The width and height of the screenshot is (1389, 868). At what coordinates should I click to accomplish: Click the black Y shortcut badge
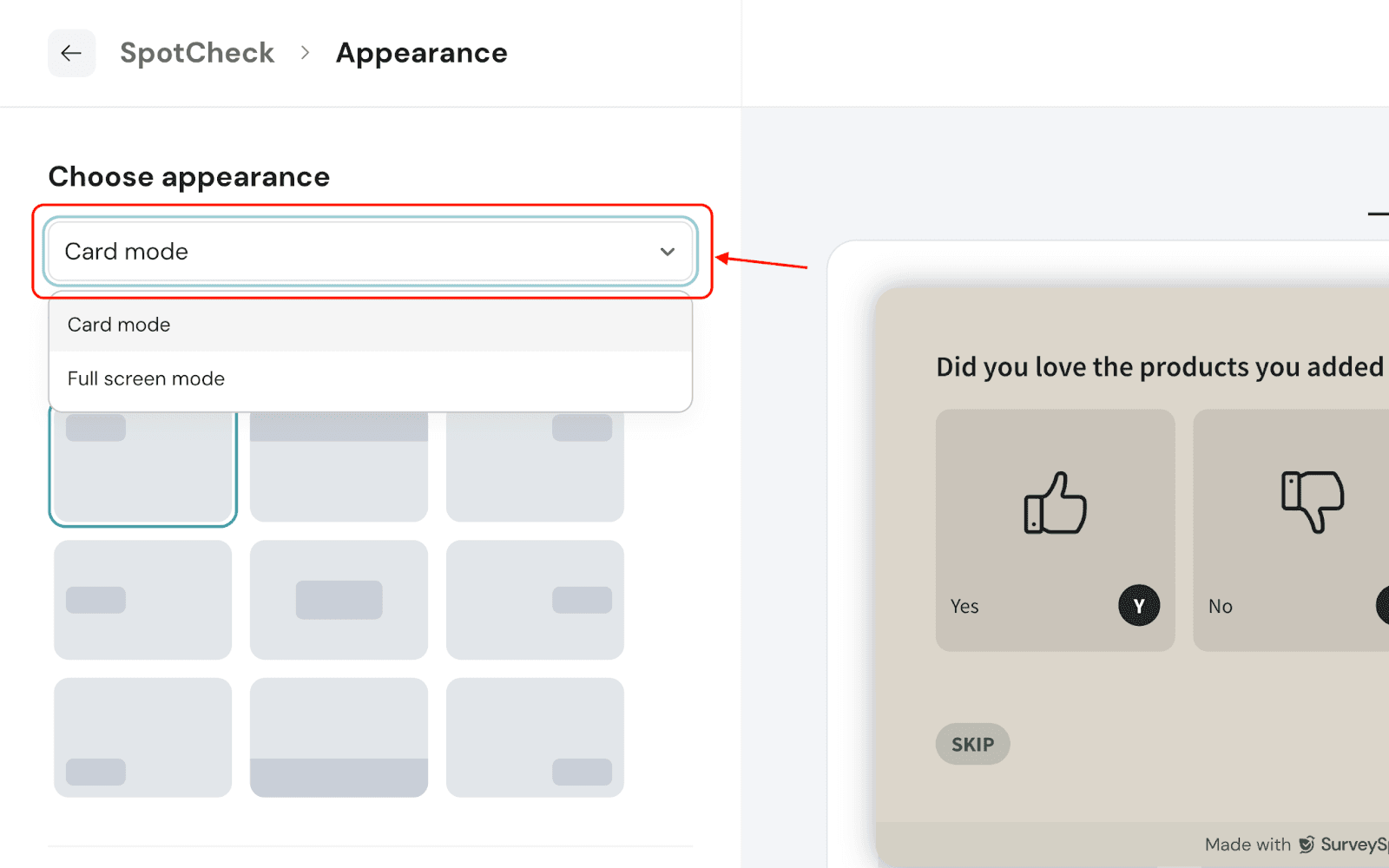(x=1138, y=606)
